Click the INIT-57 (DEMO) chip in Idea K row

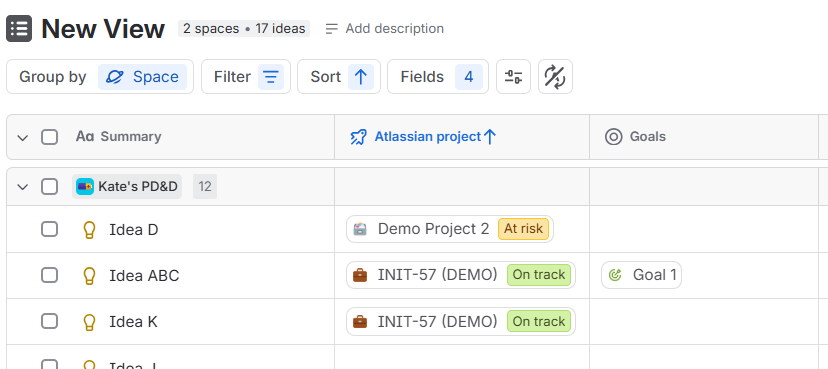point(460,321)
